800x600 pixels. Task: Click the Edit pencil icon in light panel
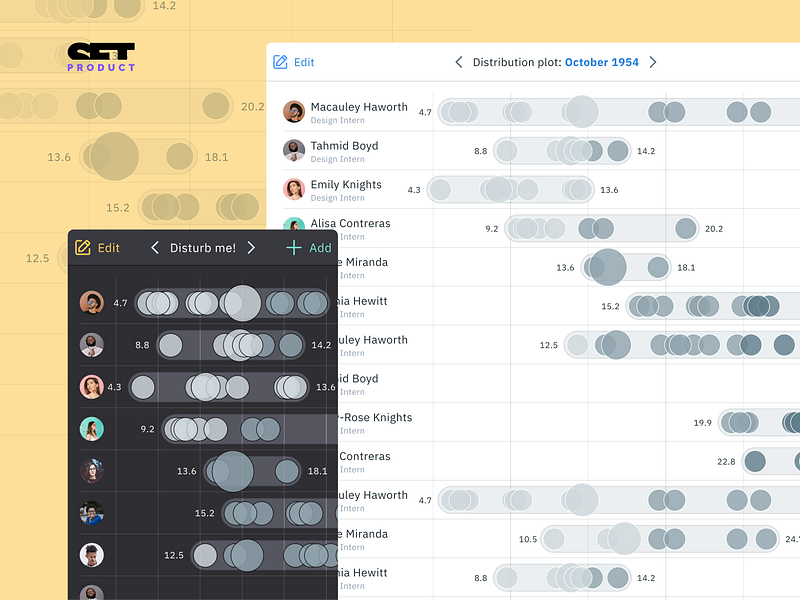(x=280, y=62)
